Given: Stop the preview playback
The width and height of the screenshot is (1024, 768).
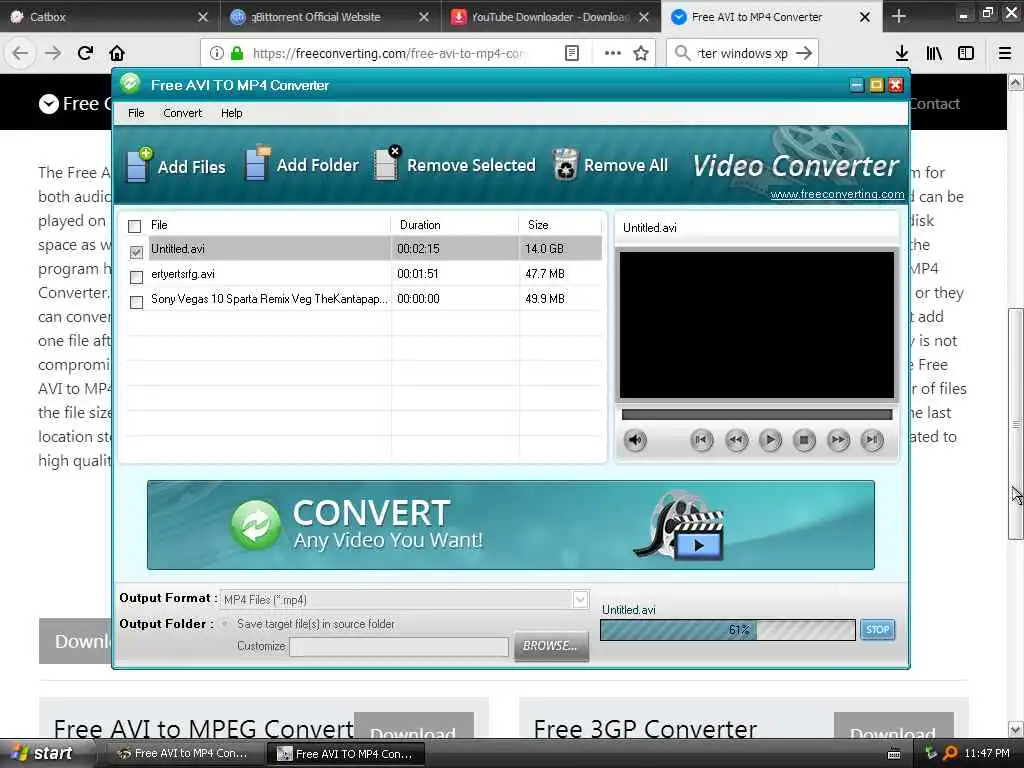Looking at the screenshot, I should pos(804,440).
